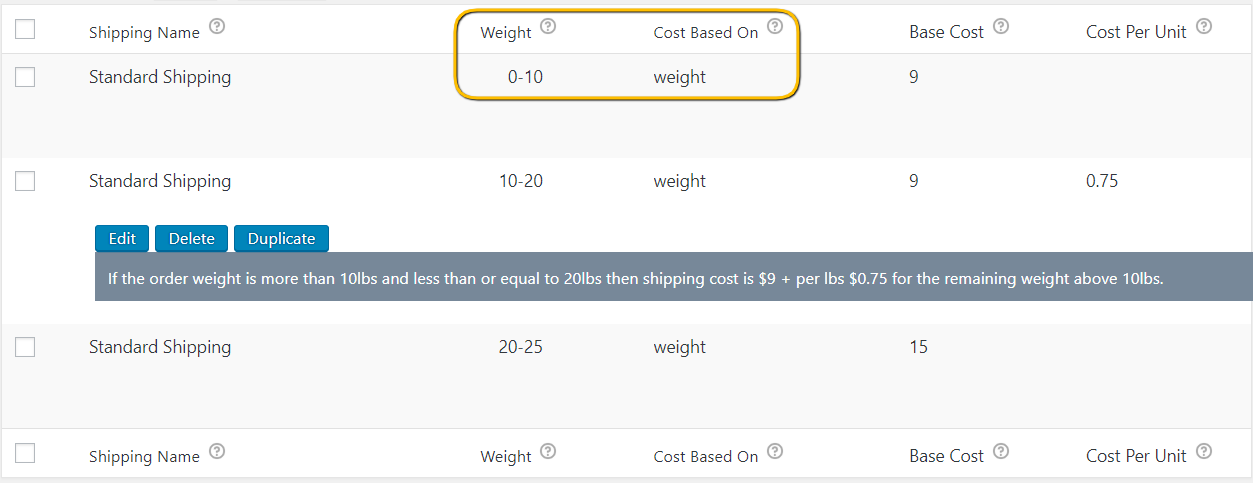Check the 0-10 weight Standard Shipping row
1253x483 pixels.
coord(25,77)
